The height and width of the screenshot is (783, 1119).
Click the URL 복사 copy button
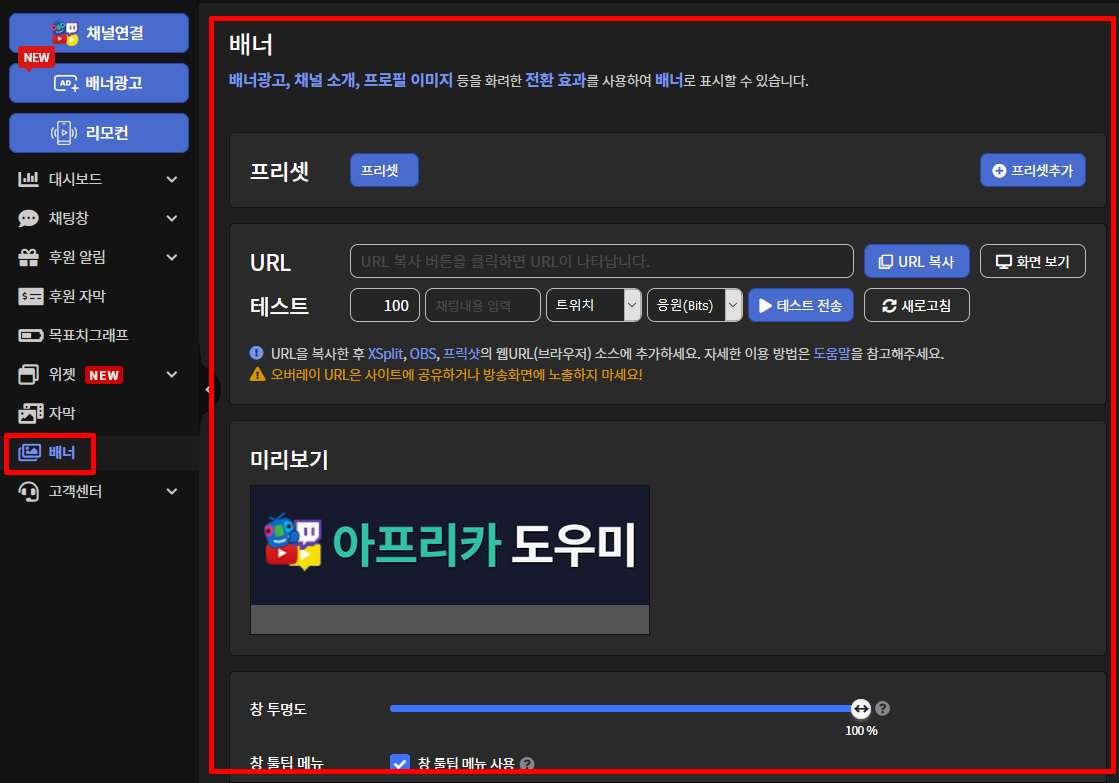click(917, 261)
